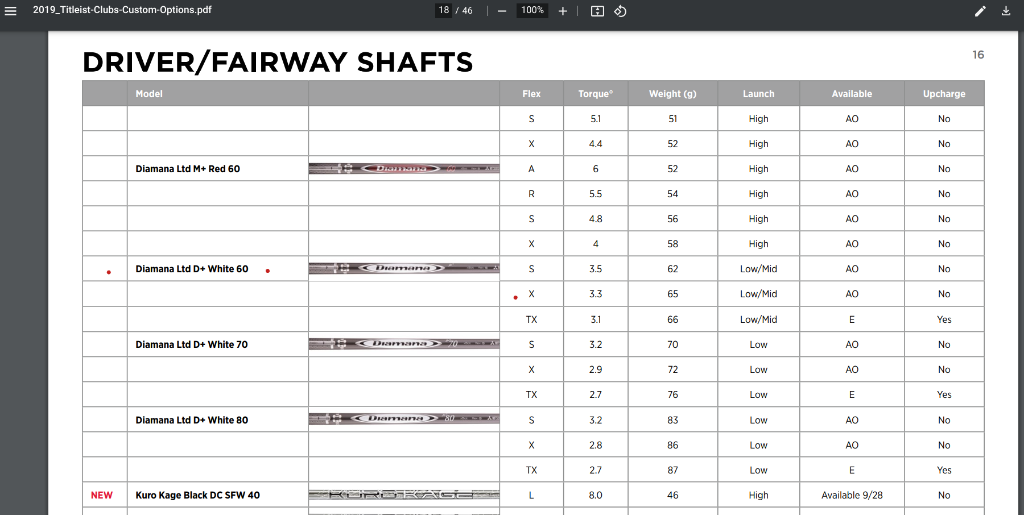This screenshot has height=515, width=1024.
Task: Click Kuro Kage Black DC SFW 40 model name
Action: [197, 495]
